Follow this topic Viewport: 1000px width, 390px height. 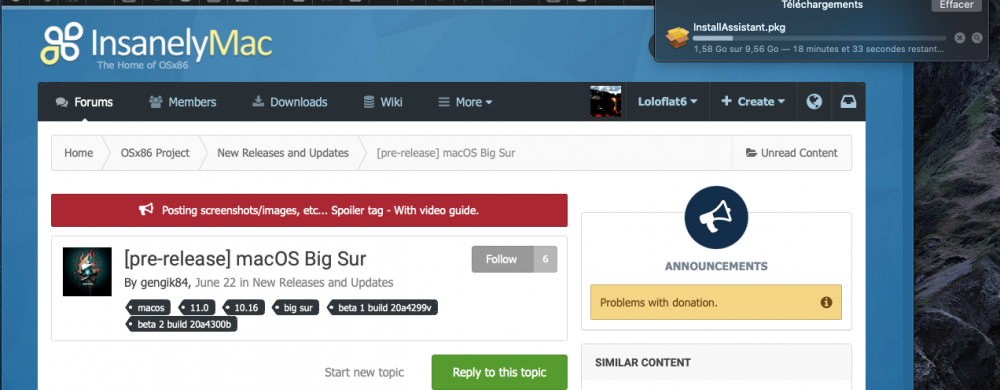[x=502, y=259]
